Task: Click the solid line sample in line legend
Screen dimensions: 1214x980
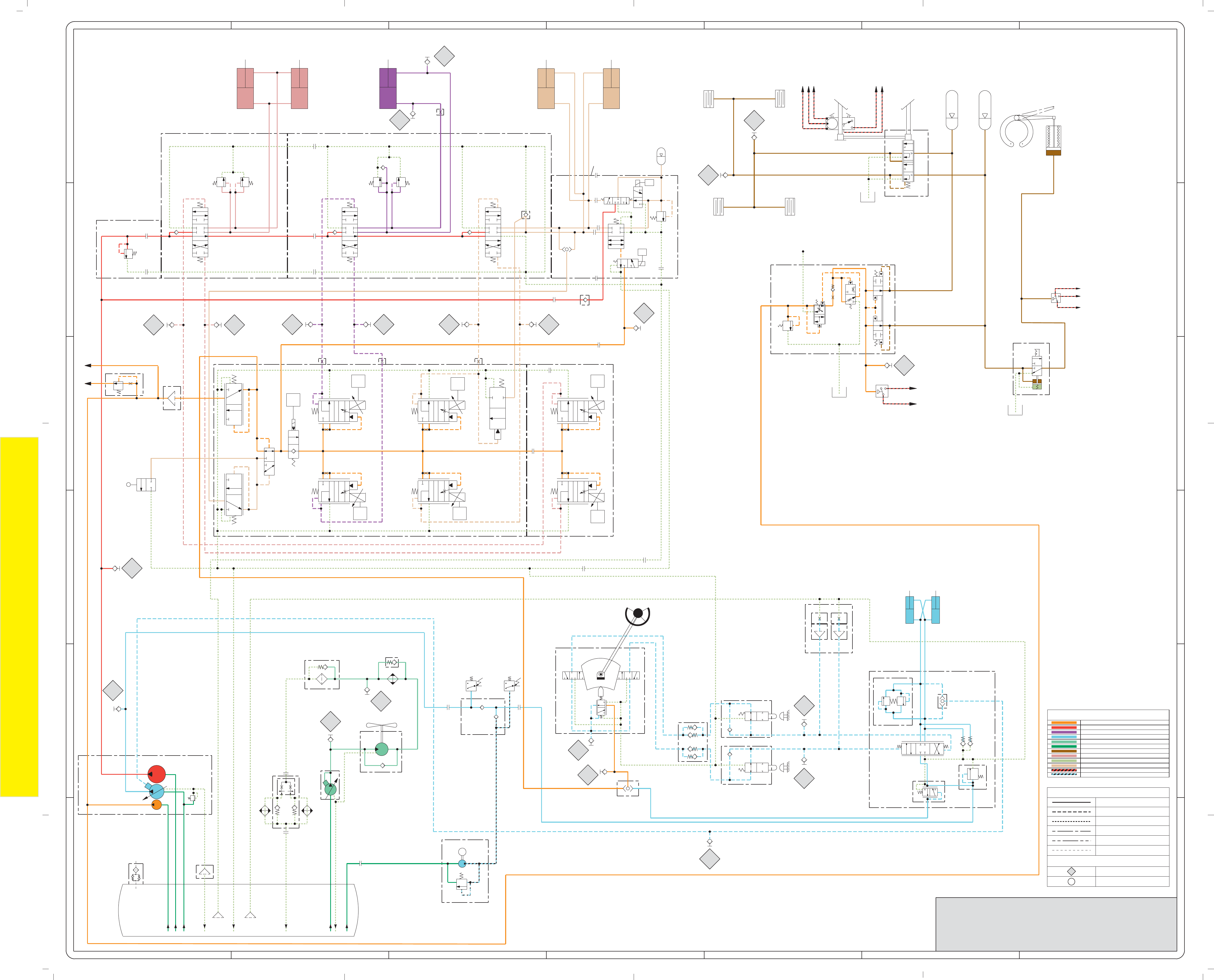Action: point(1071,802)
